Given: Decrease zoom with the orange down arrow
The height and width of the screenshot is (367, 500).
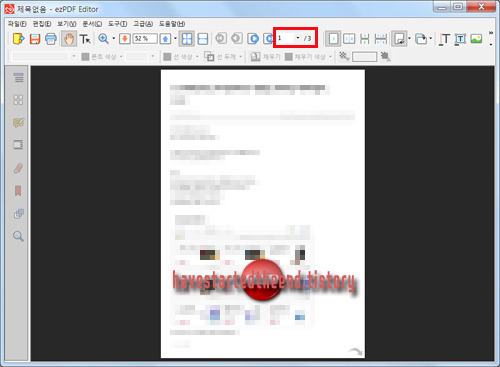Looking at the screenshot, I should click(x=125, y=39).
